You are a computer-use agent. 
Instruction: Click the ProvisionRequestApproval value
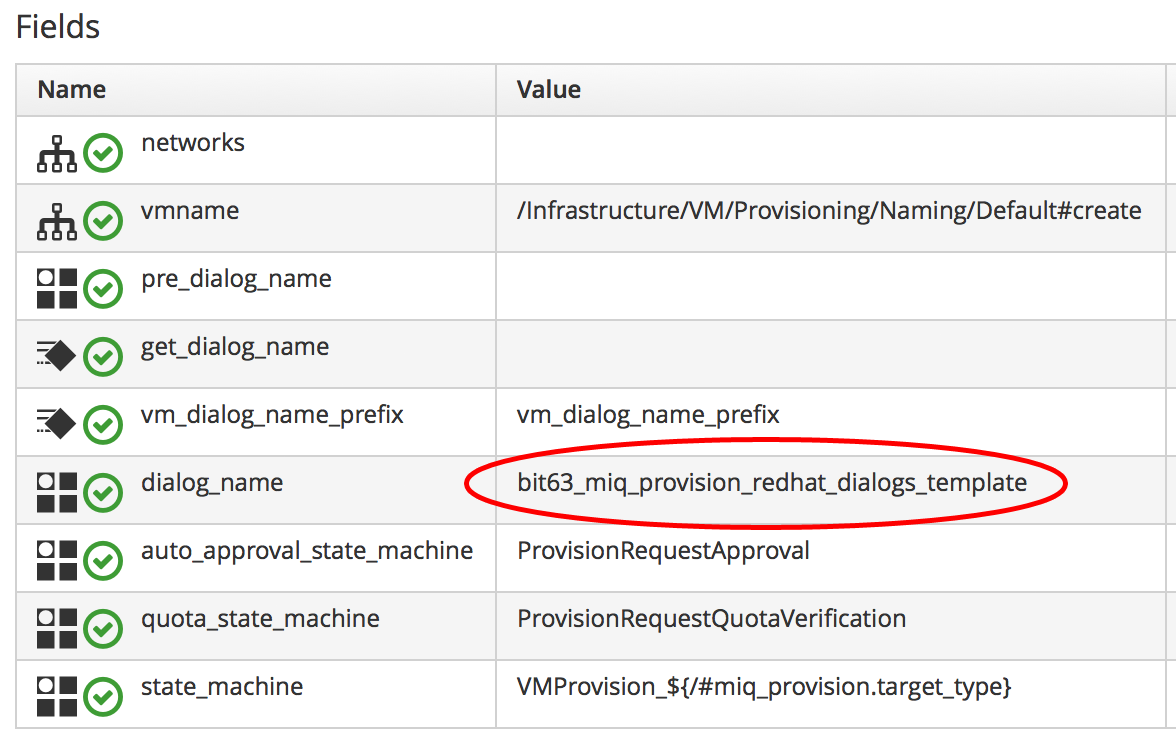click(663, 551)
